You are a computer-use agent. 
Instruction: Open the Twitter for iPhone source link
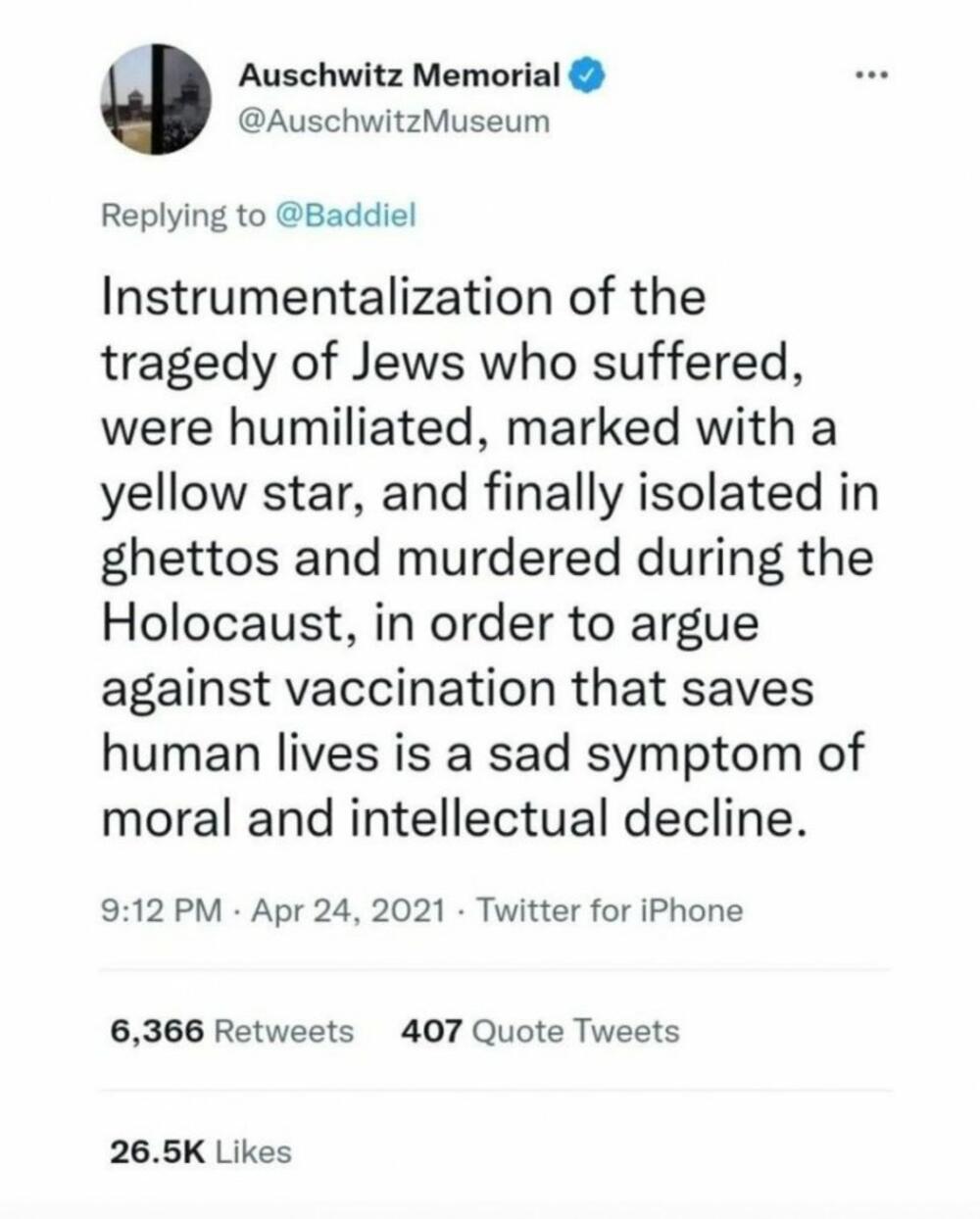tap(610, 910)
